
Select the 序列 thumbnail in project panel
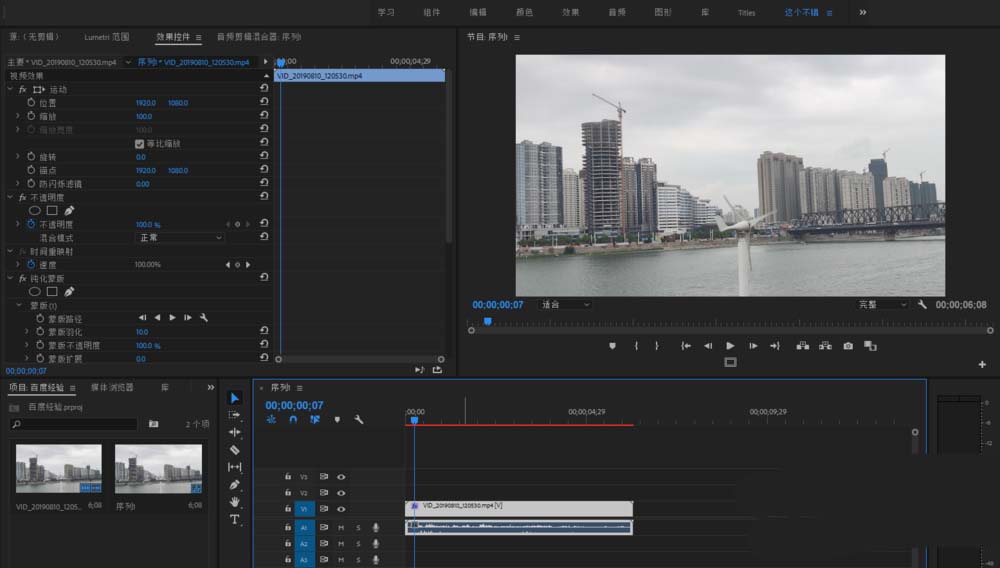point(157,469)
